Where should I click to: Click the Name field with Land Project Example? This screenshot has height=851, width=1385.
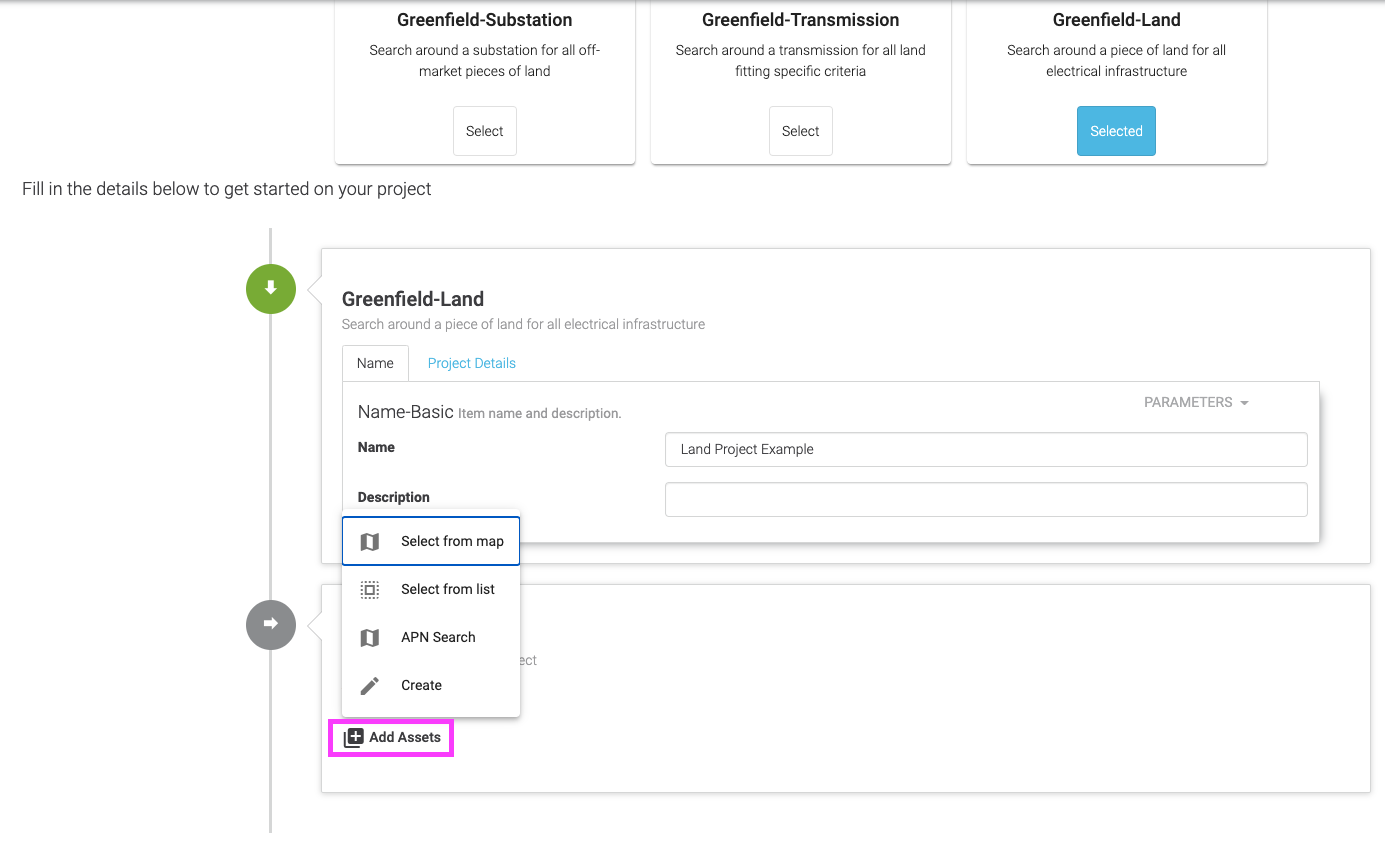(986, 449)
